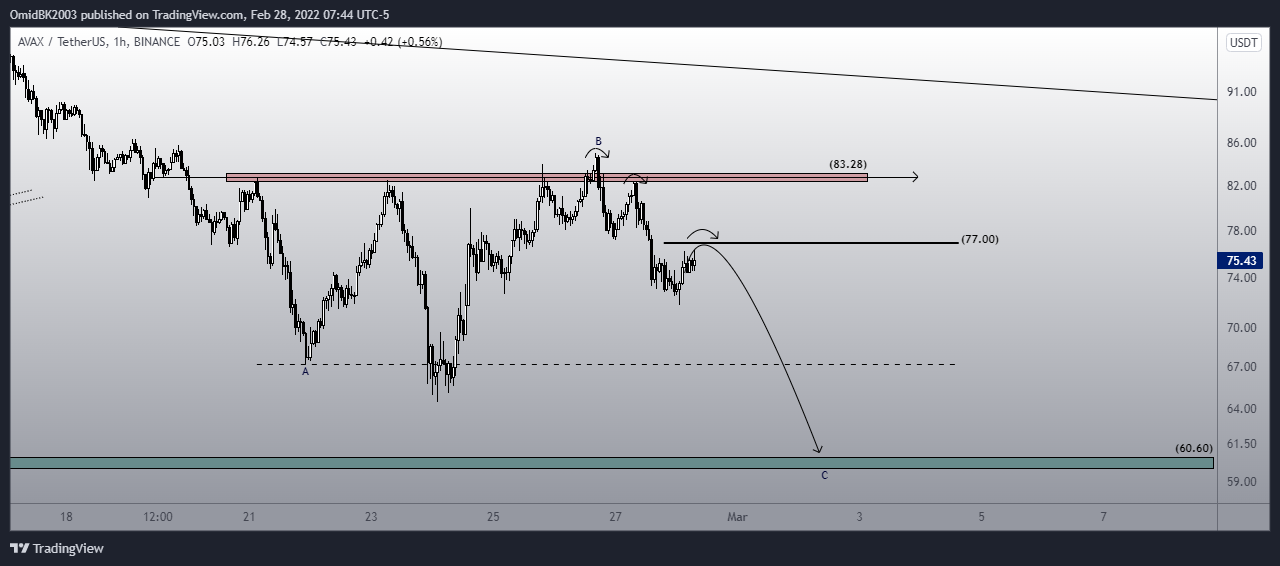1280x566 pixels.
Task: Click the time axis label 23
Action: click(371, 517)
